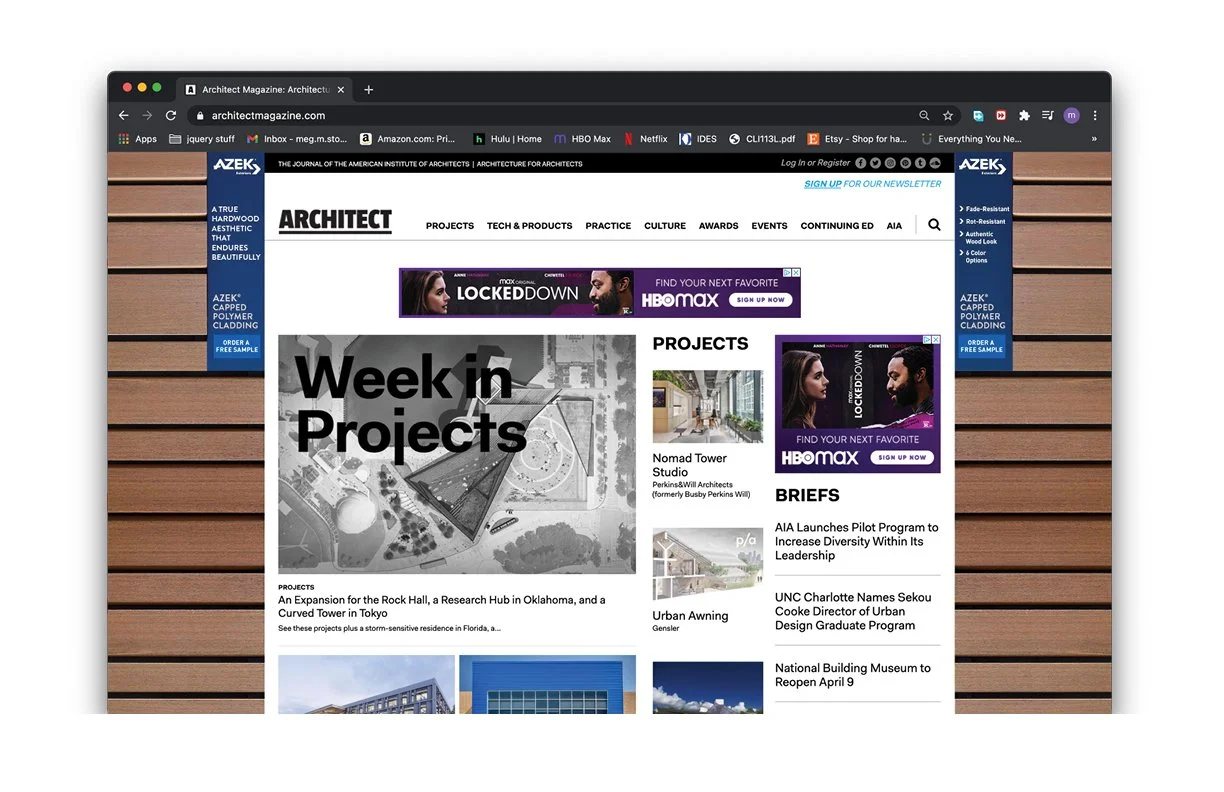Click the 'Log In or Register' link

(x=815, y=163)
